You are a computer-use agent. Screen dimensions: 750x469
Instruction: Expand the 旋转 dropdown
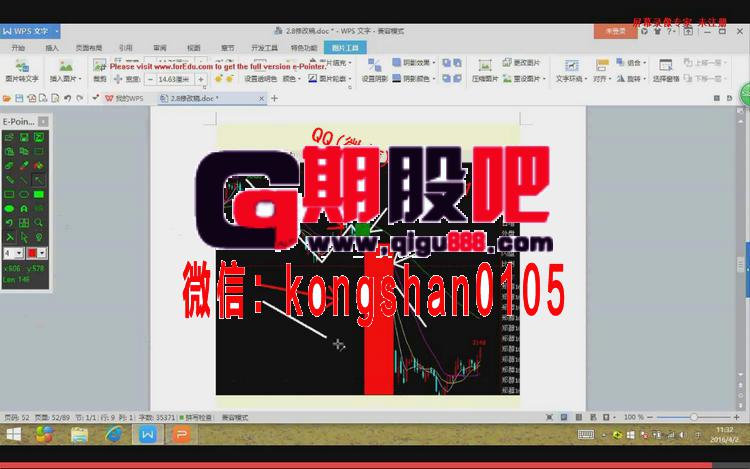point(645,79)
